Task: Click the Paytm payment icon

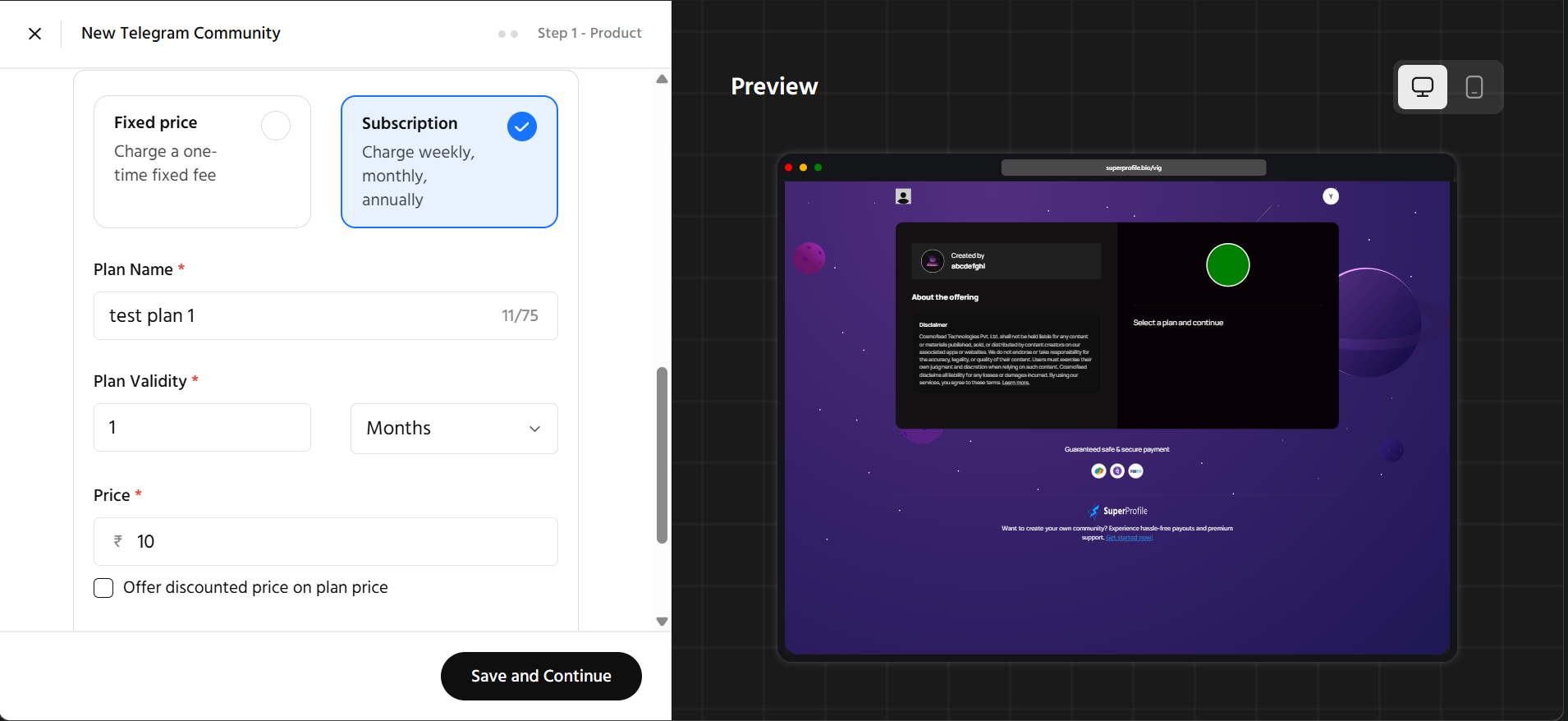Action: tap(1135, 471)
